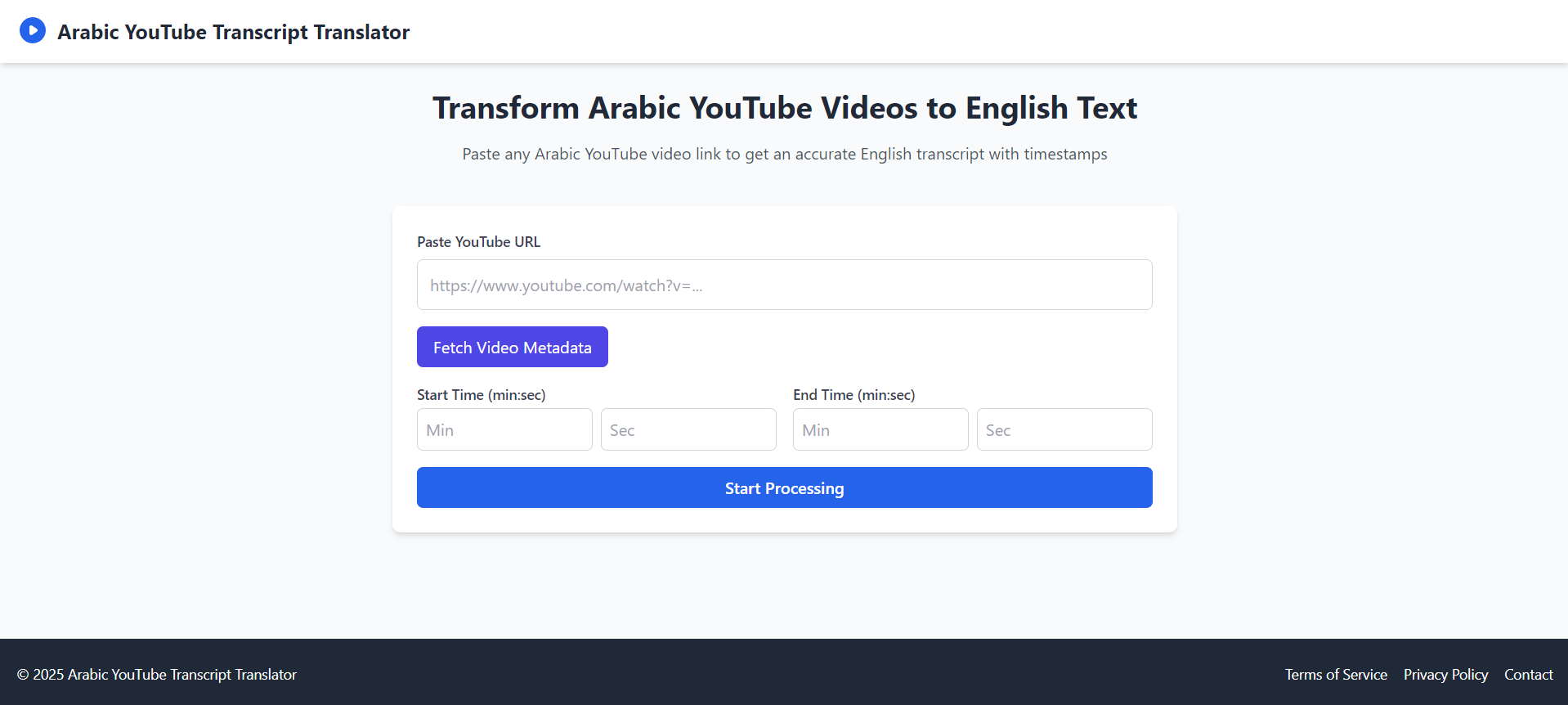Open the Arabic YouTube Transcript Translator title
Image resolution: width=1568 pixels, height=705 pixels.
[x=233, y=32]
